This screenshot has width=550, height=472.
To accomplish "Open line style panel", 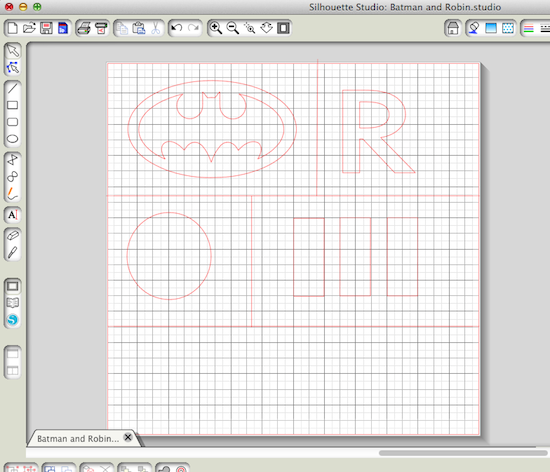I will (545, 28).
